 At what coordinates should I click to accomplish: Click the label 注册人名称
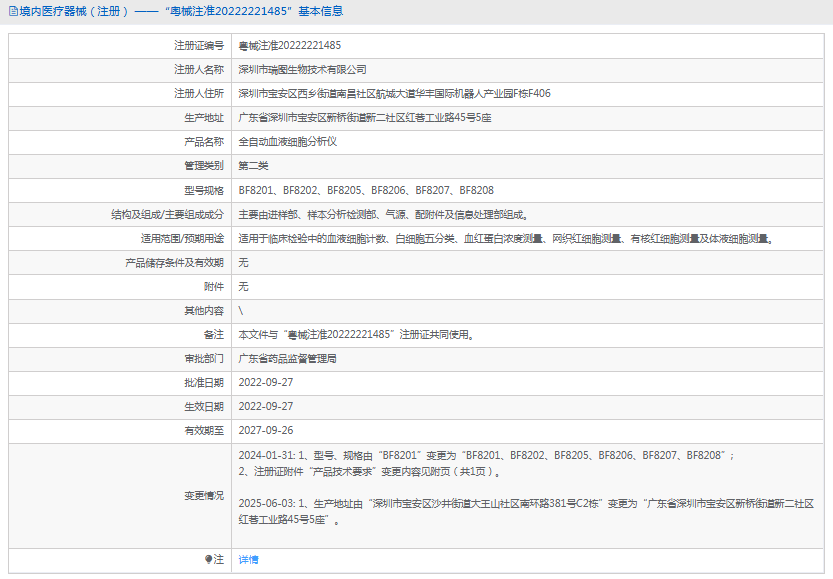tap(199, 70)
